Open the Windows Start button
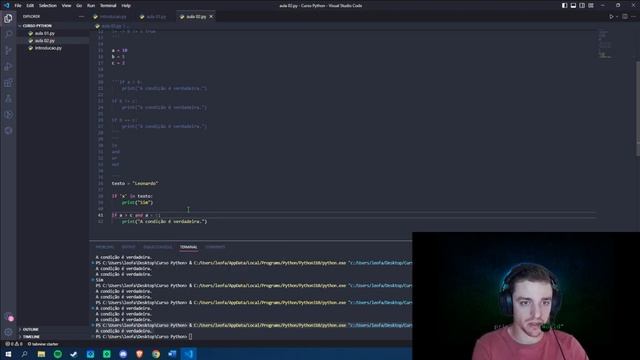This screenshot has width=640, height=360. click(8, 354)
